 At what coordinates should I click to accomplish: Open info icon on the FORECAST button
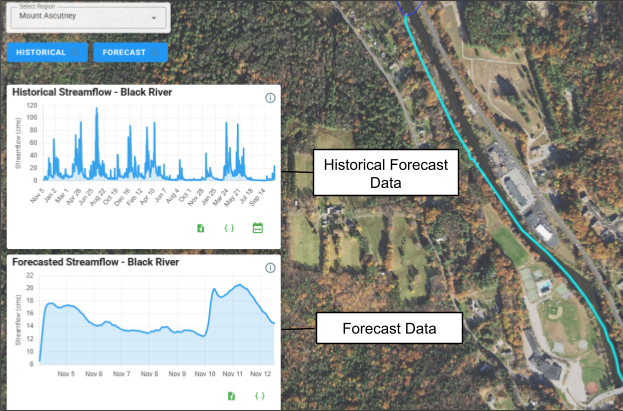[155, 52]
